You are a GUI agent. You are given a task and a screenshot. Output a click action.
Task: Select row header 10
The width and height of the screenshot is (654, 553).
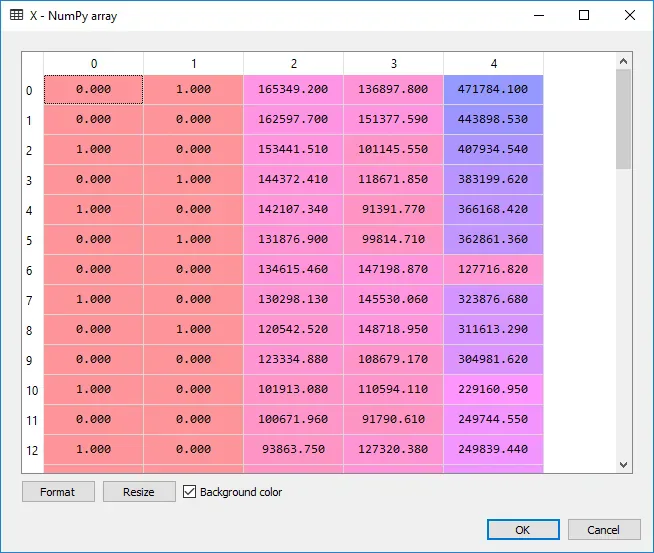[33, 390]
